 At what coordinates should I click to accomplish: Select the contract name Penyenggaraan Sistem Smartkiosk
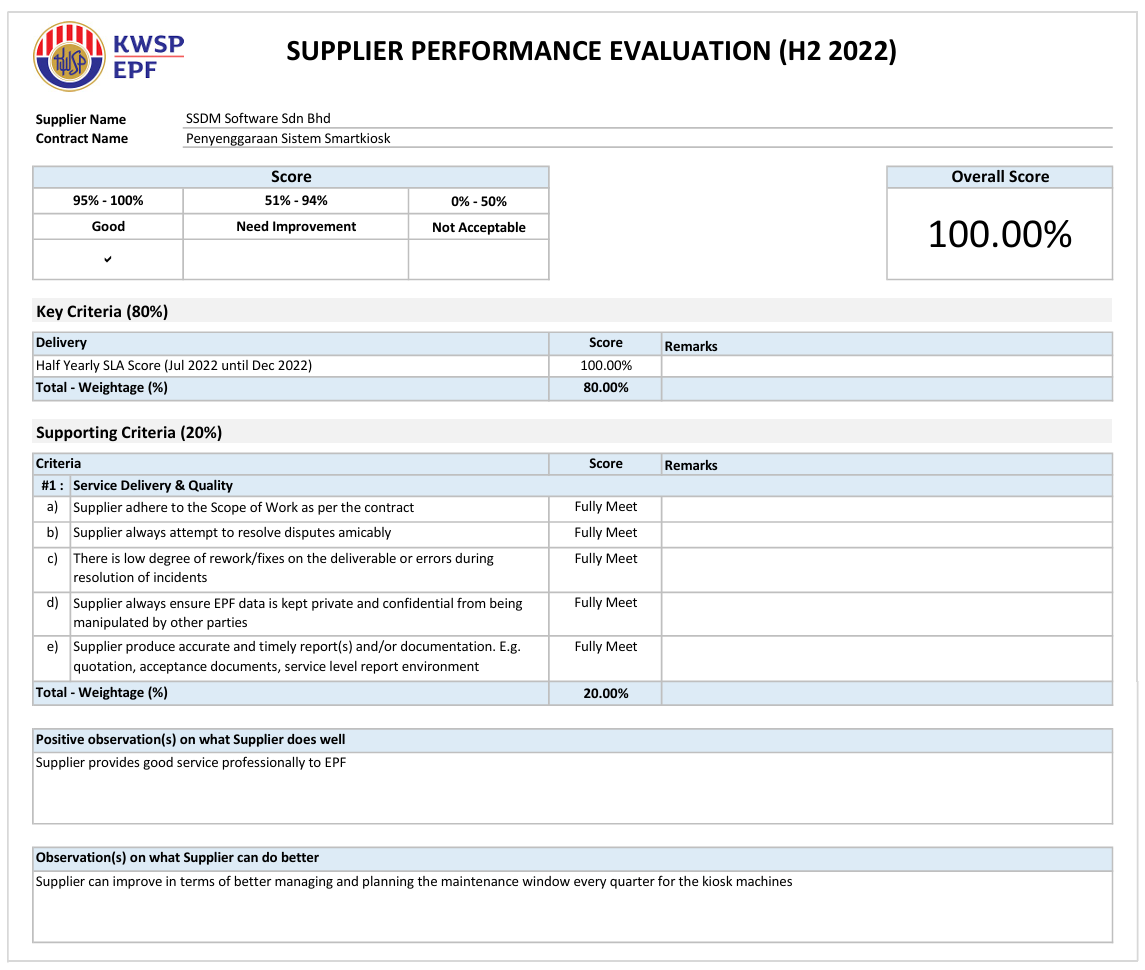click(288, 138)
